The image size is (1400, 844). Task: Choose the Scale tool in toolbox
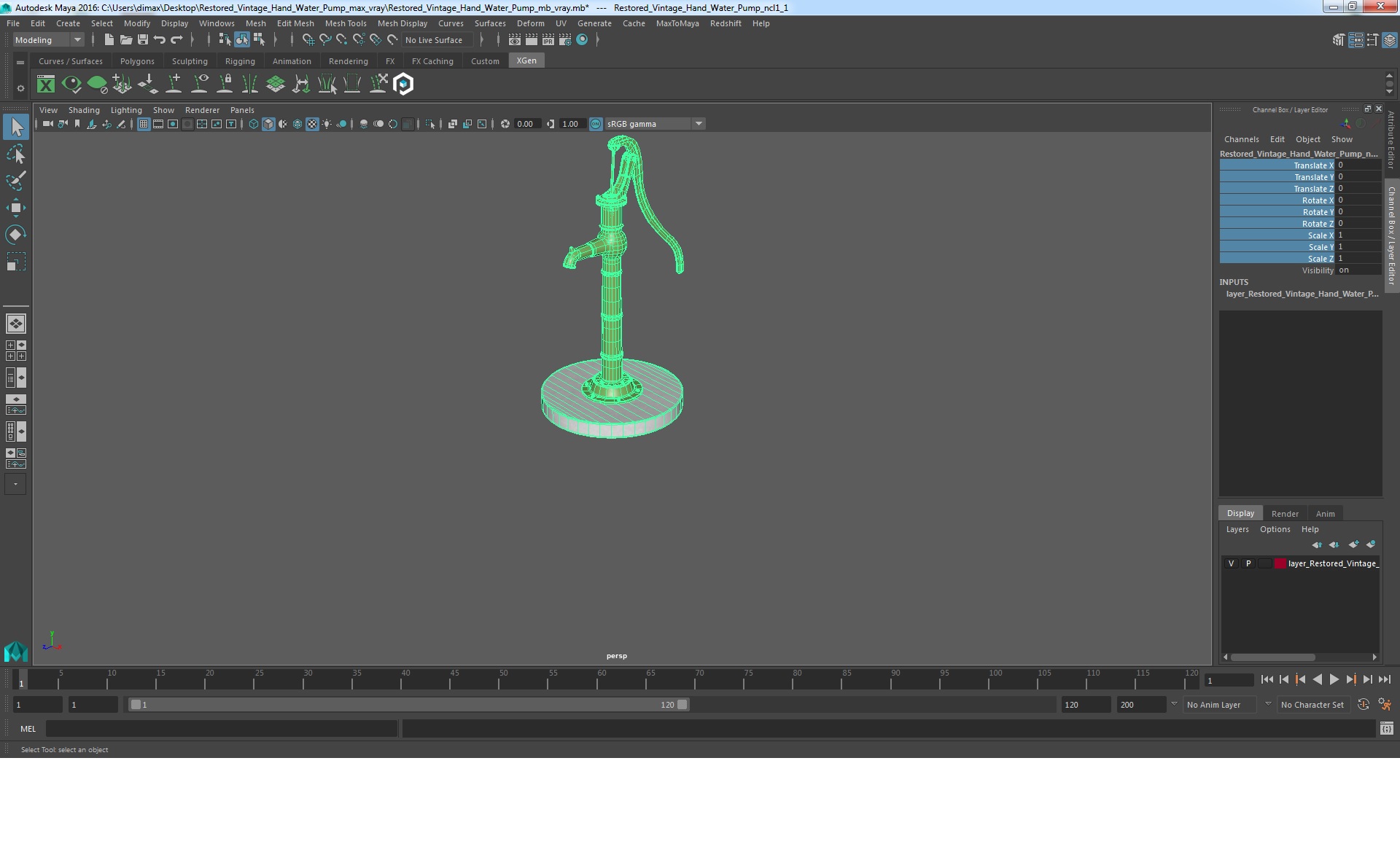coord(16,262)
